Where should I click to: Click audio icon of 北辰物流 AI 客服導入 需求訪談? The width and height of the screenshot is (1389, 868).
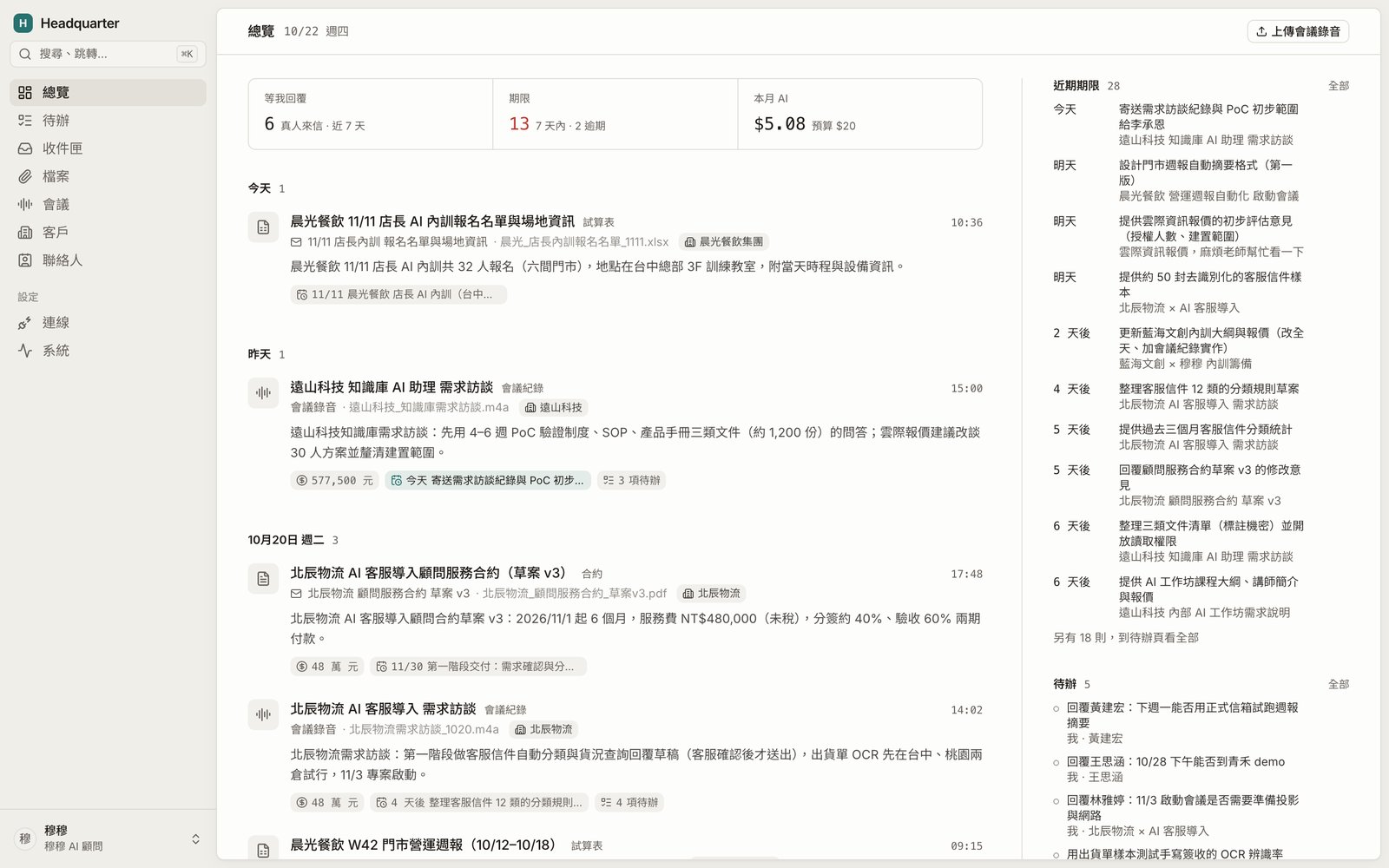coord(263,714)
